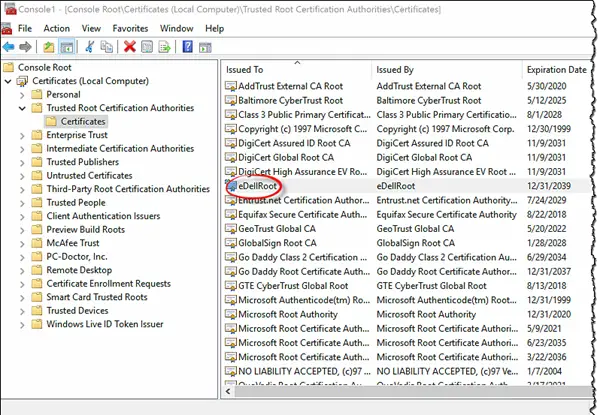This screenshot has height=415, width=600.
Task: Select the Go Daddy Class 2 Certification row
Action: coord(407,257)
